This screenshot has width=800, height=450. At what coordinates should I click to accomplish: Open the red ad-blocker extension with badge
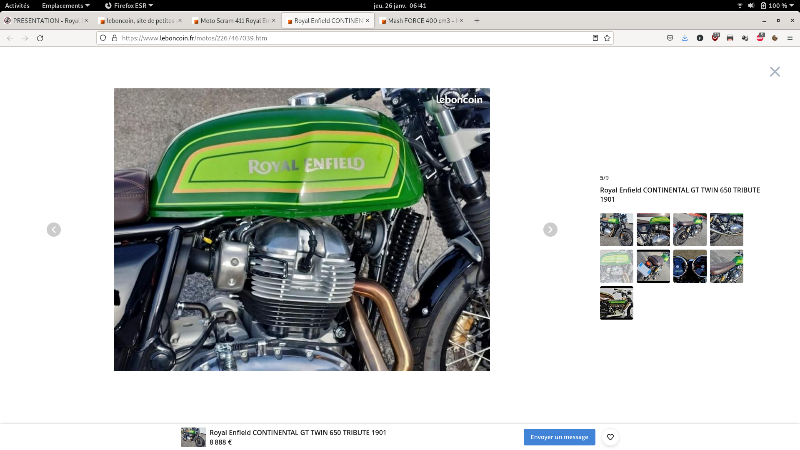click(760, 38)
